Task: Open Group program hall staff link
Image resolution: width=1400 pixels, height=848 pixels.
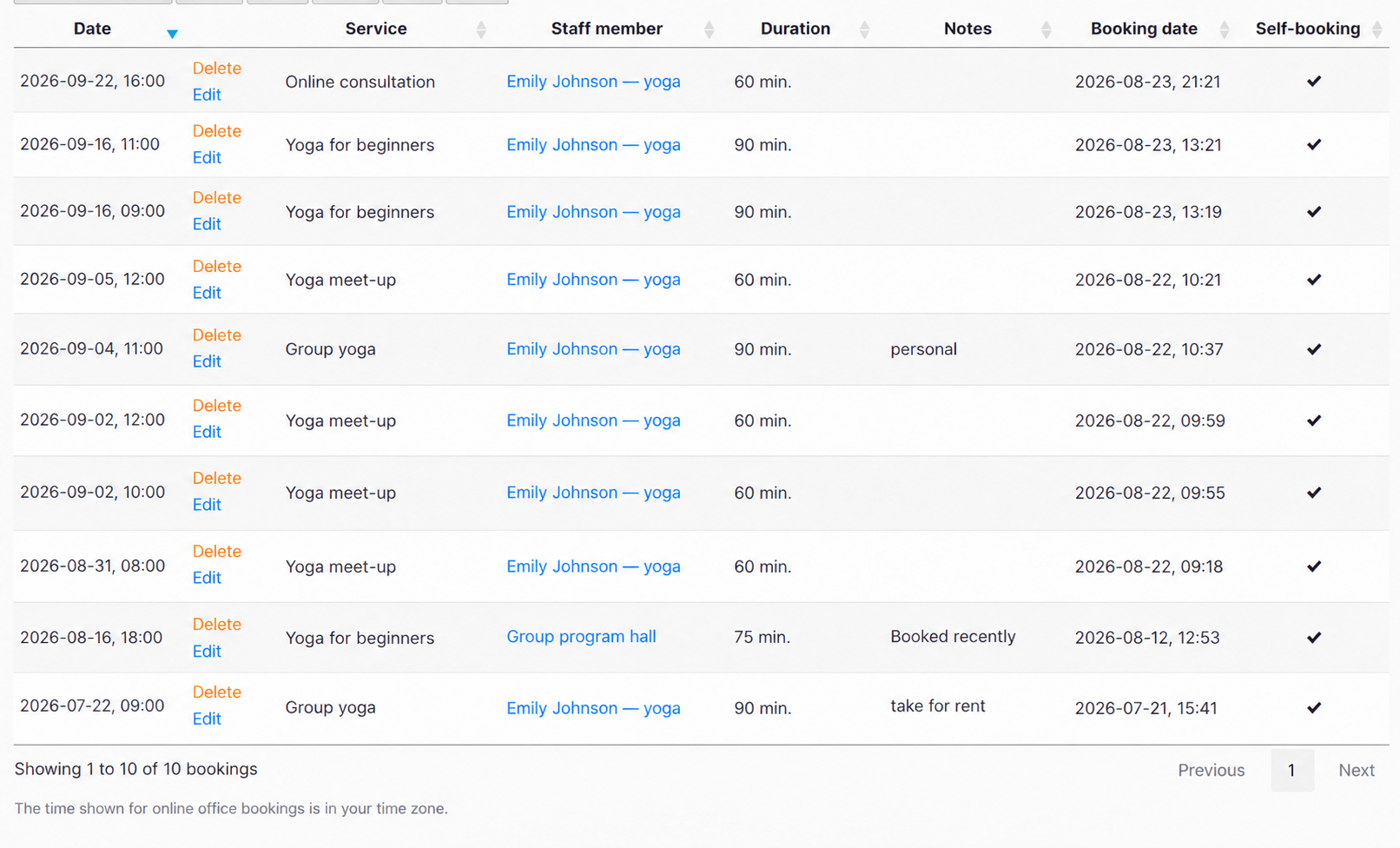Action: pyautogui.click(x=581, y=637)
